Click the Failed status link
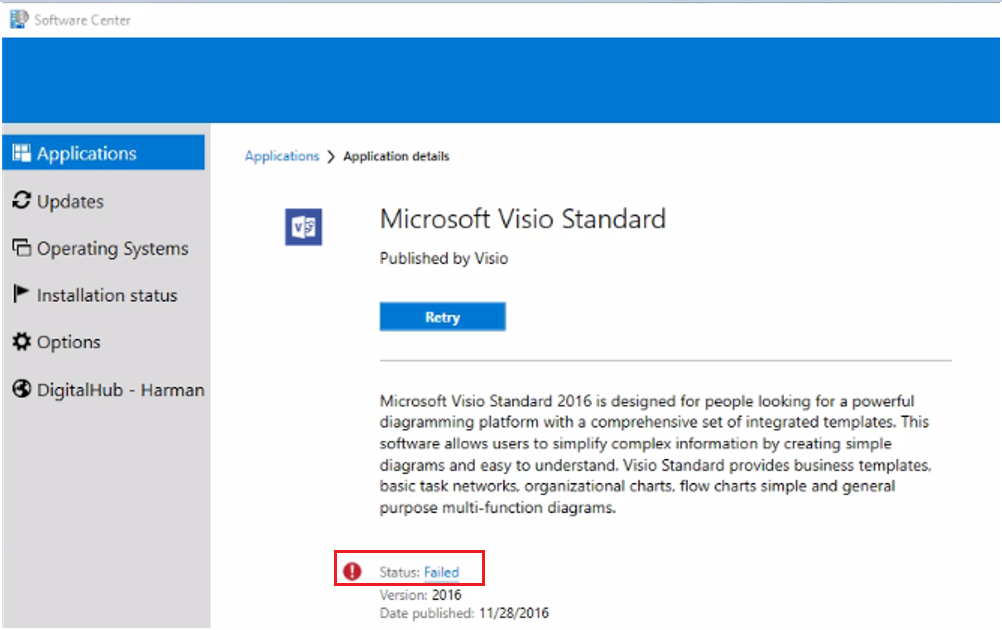Screen dimensions: 1002x630 (x=442, y=572)
